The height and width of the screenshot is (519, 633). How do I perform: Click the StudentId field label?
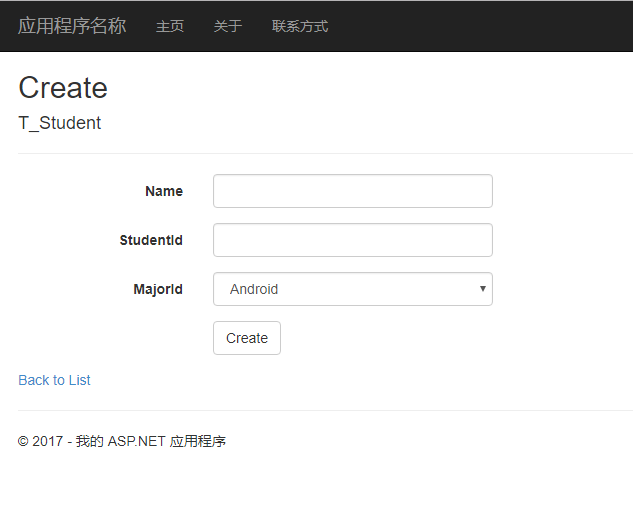tap(151, 240)
